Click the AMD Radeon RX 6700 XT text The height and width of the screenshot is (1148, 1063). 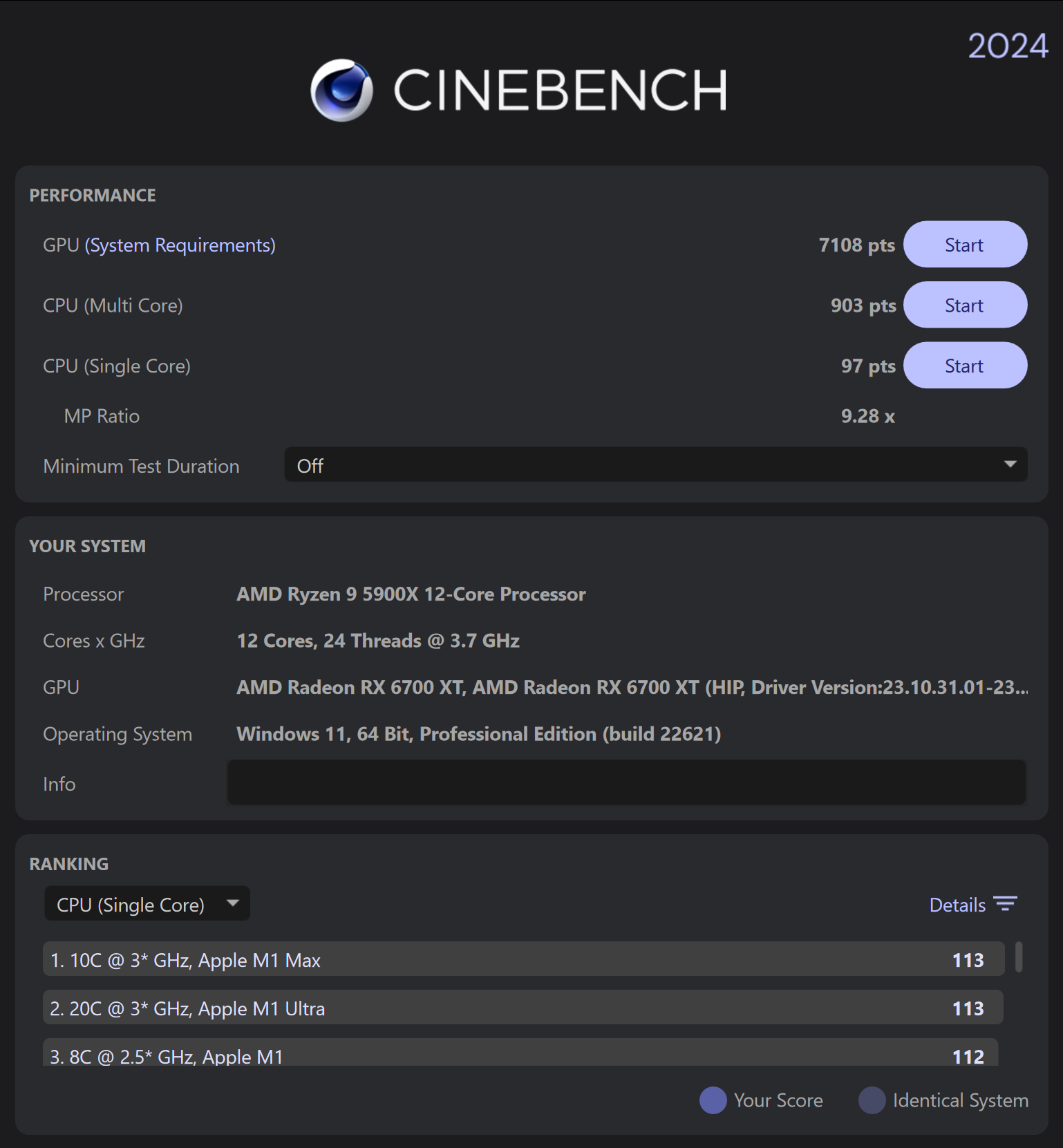tap(632, 687)
